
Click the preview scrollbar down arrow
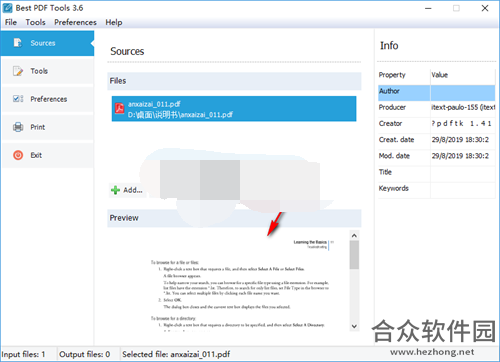tap(354, 326)
